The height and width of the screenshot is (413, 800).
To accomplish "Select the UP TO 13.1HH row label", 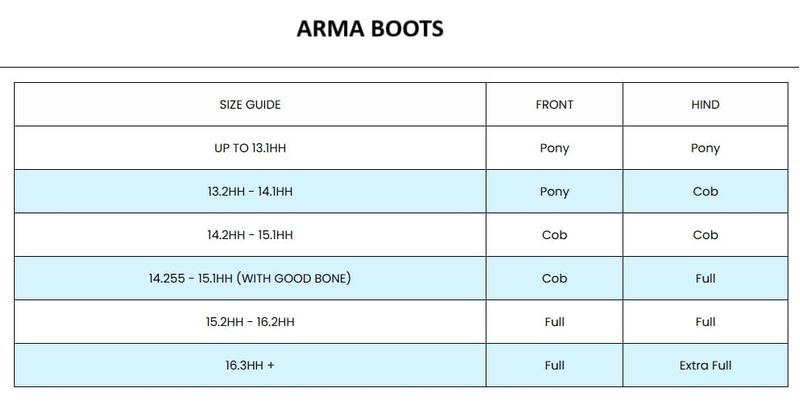I will tap(250, 148).
